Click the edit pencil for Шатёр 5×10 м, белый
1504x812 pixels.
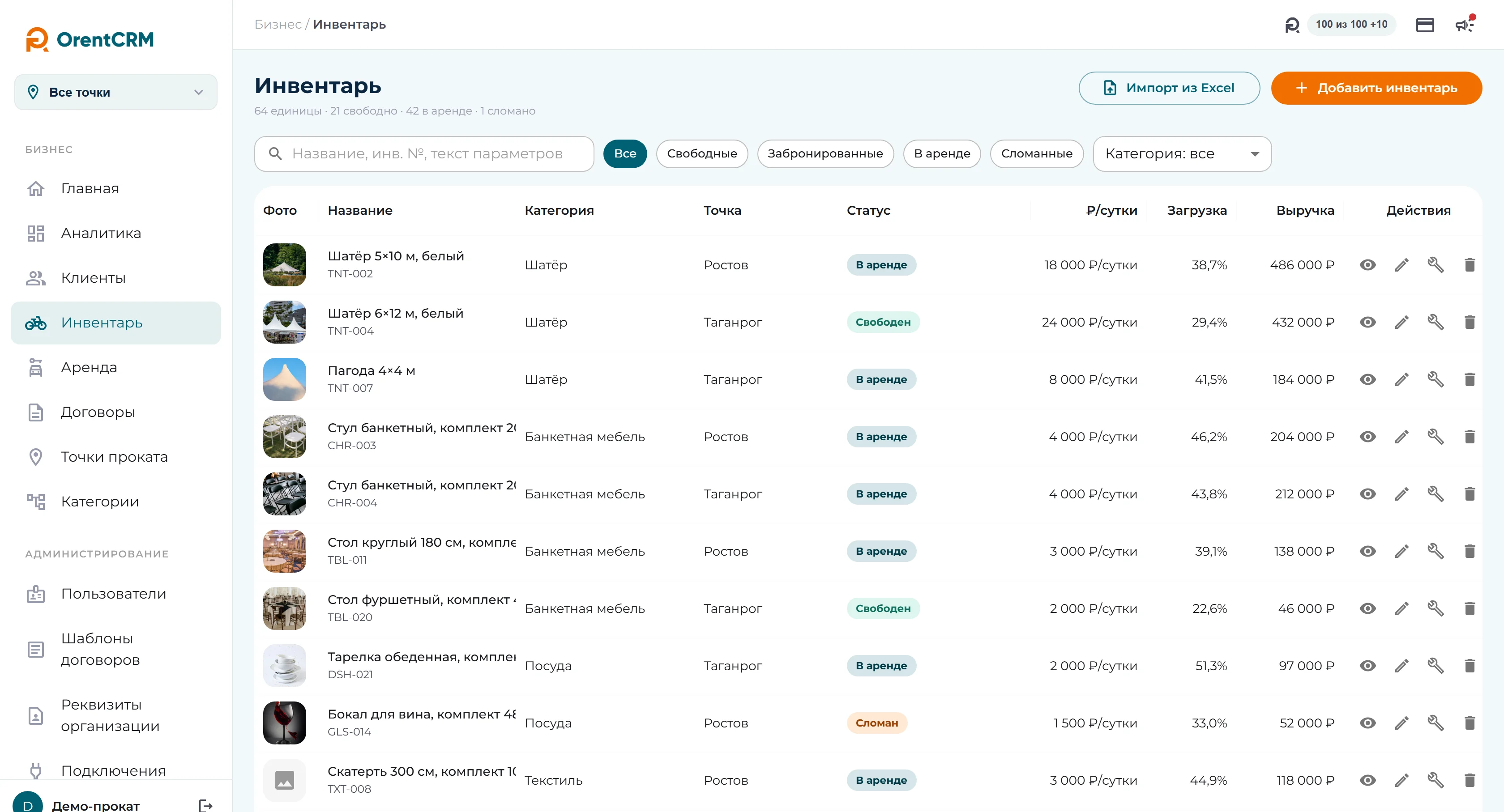coord(1402,265)
